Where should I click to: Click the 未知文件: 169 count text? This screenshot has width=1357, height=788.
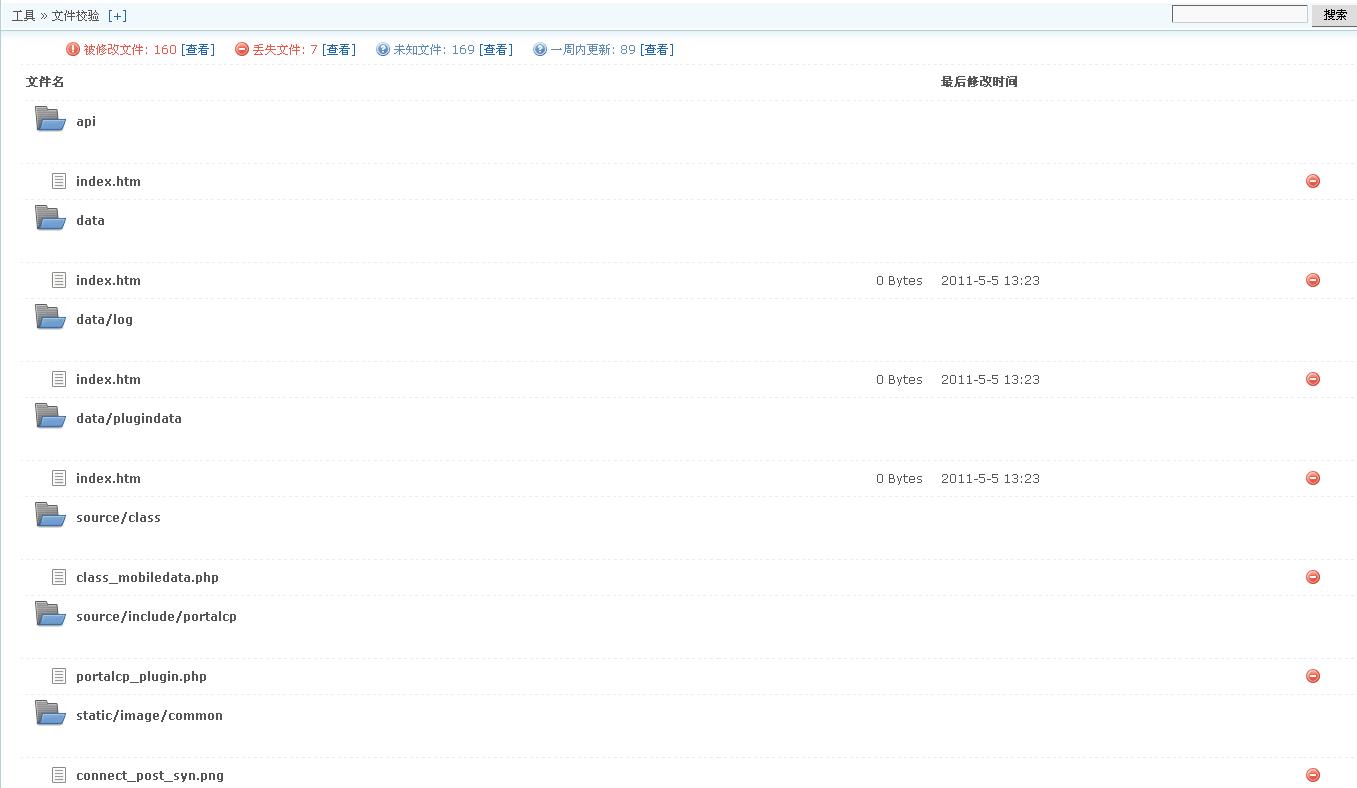click(x=434, y=49)
